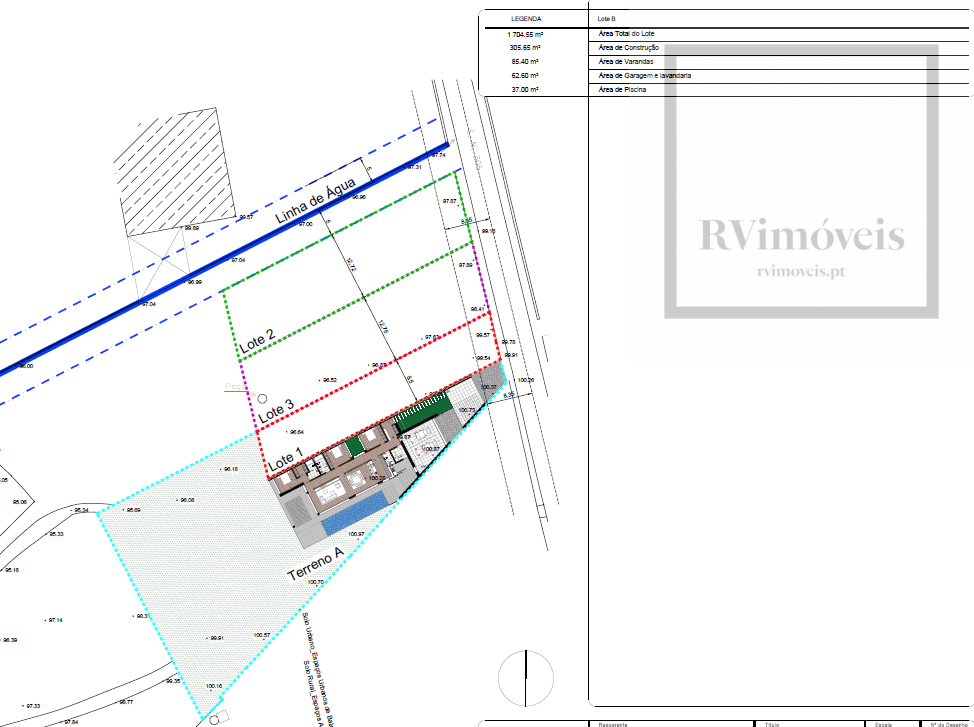974x727 pixels.
Task: Click the "Área de Piscina" legend entry
Action: (622, 90)
